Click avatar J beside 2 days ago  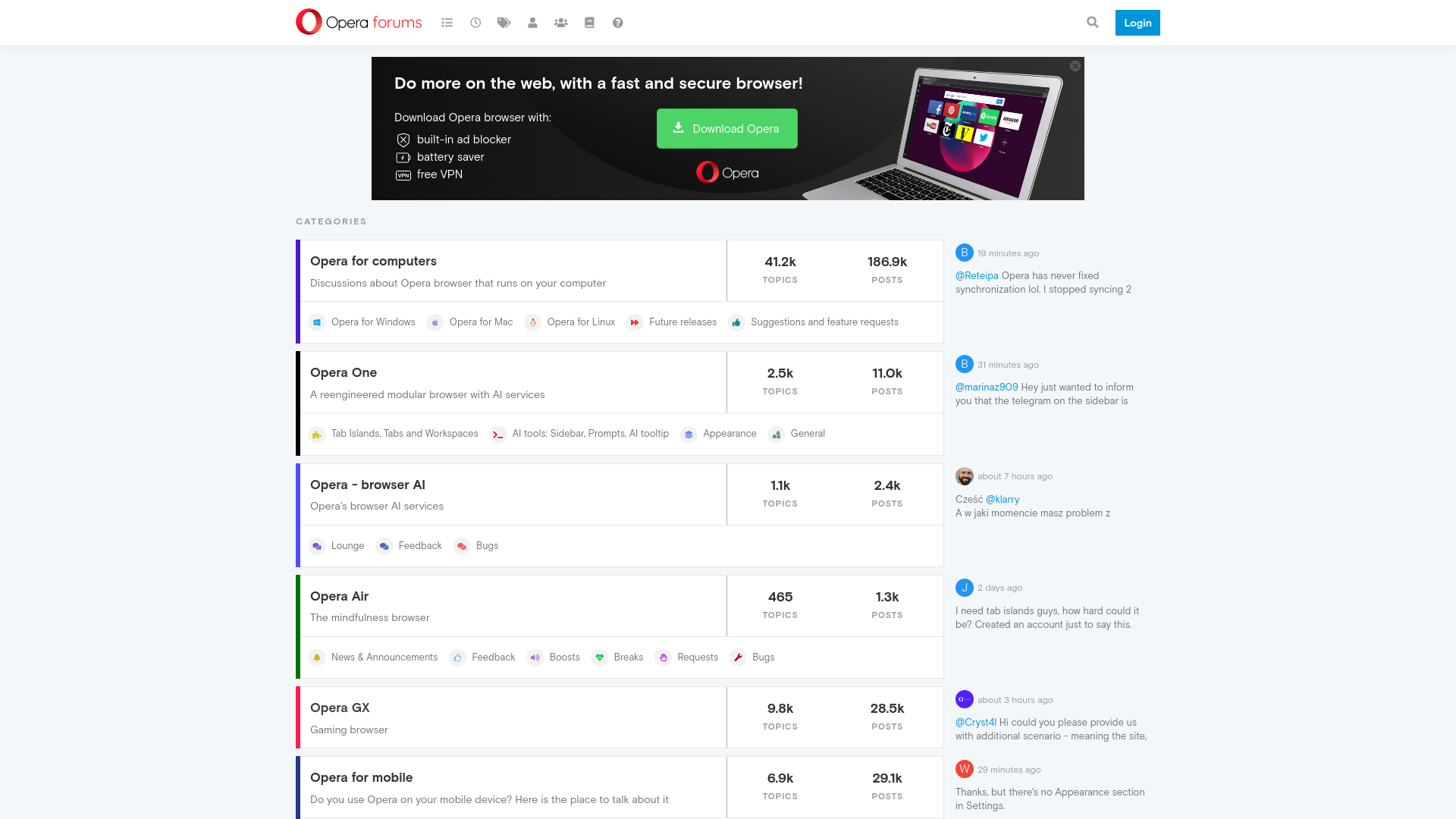tap(965, 588)
